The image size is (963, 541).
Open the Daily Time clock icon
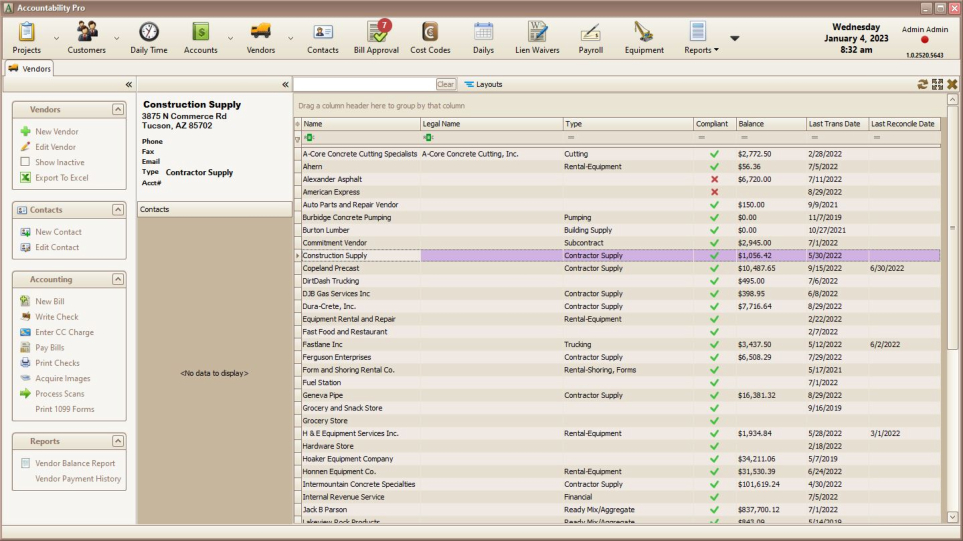click(x=149, y=36)
